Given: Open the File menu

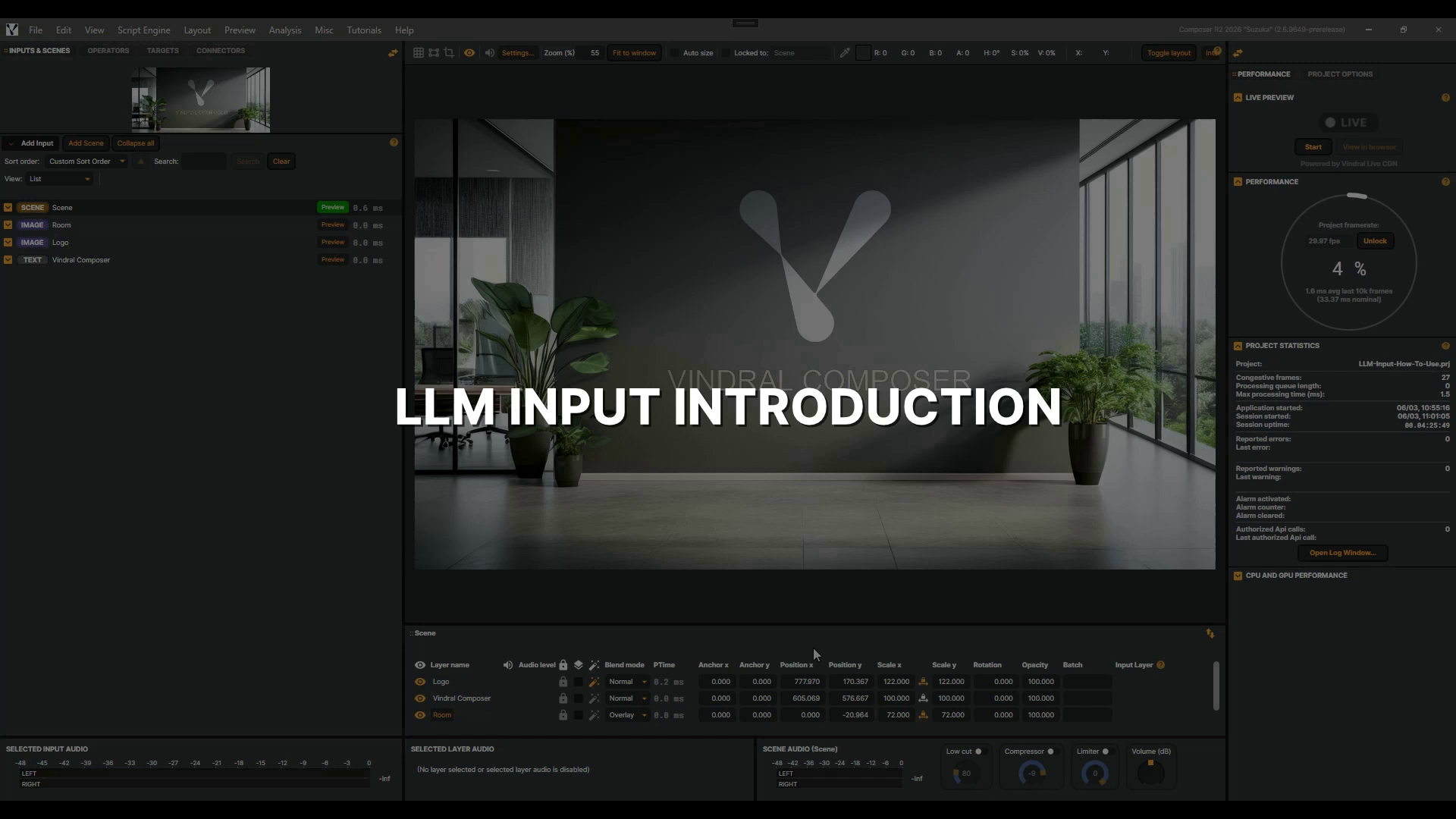Looking at the screenshot, I should pos(36,30).
